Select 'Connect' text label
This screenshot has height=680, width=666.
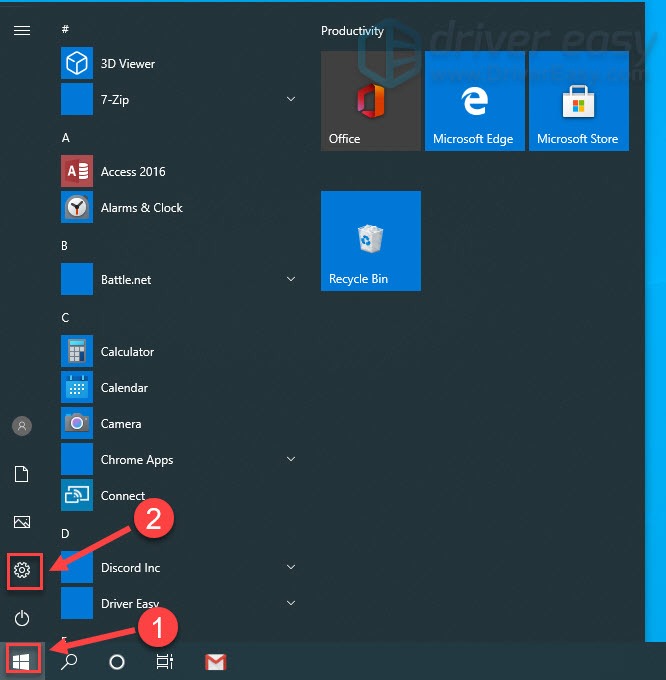123,496
